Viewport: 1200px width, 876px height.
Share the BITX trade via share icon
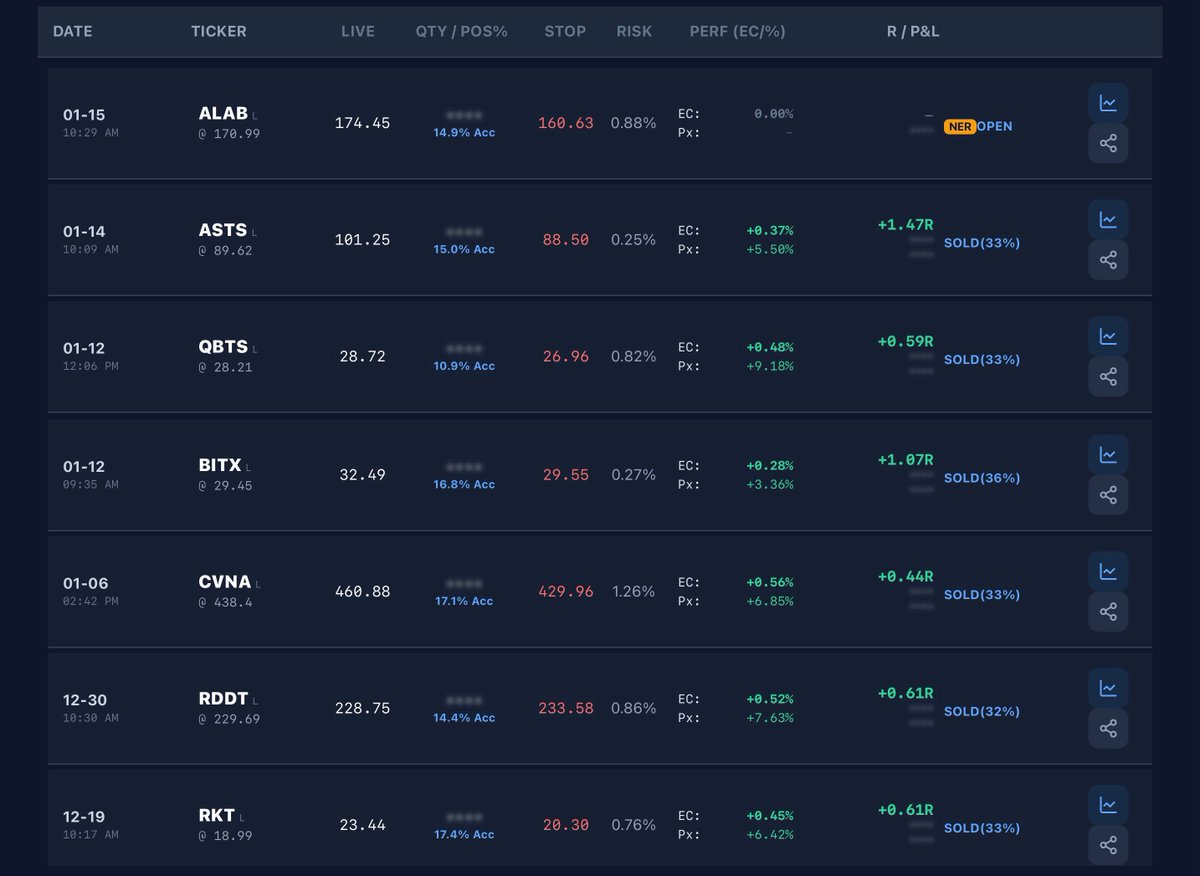coord(1108,494)
